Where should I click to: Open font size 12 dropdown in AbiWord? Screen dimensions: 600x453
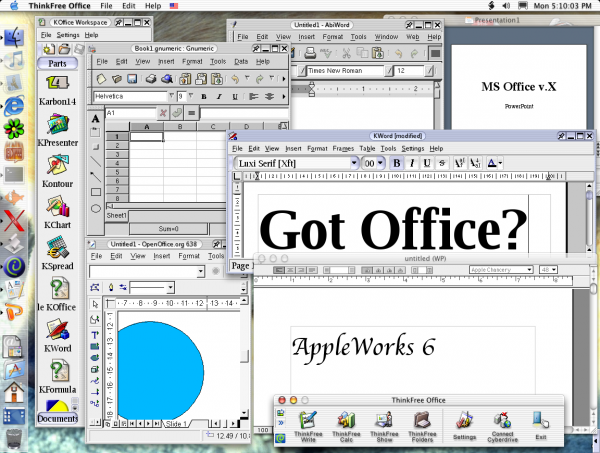(430, 70)
